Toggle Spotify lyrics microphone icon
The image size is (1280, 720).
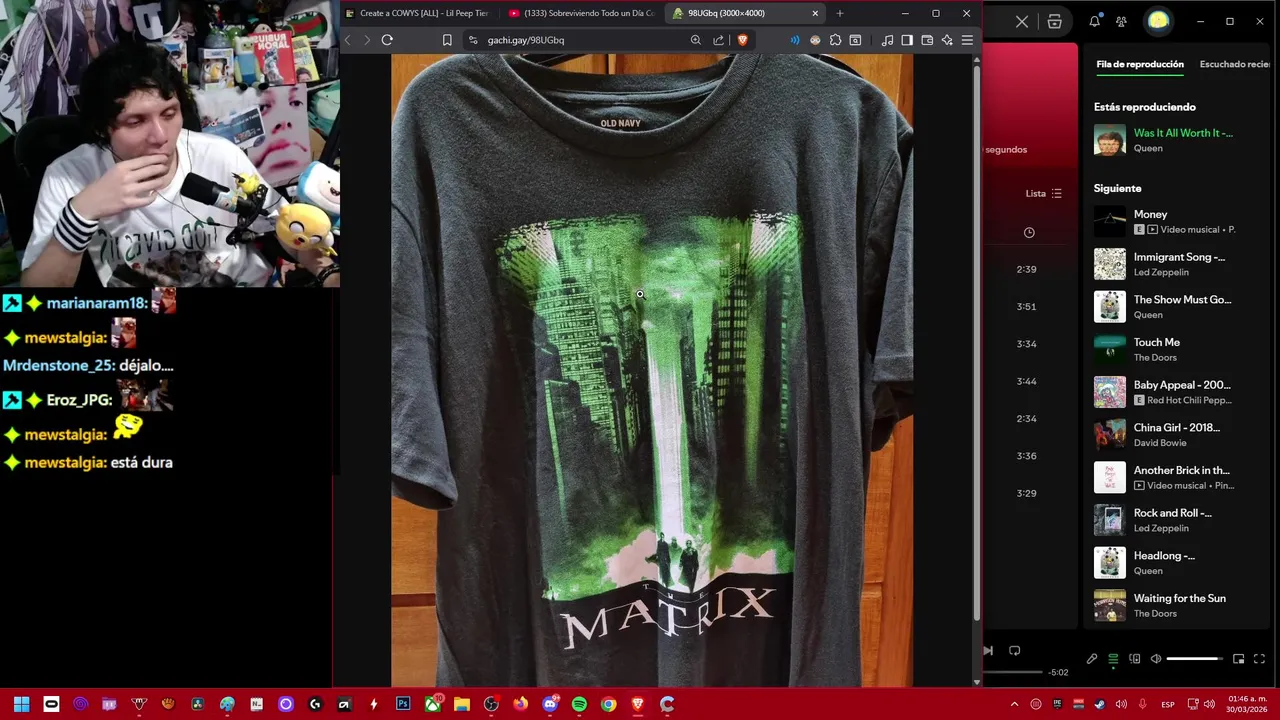click(x=1092, y=659)
